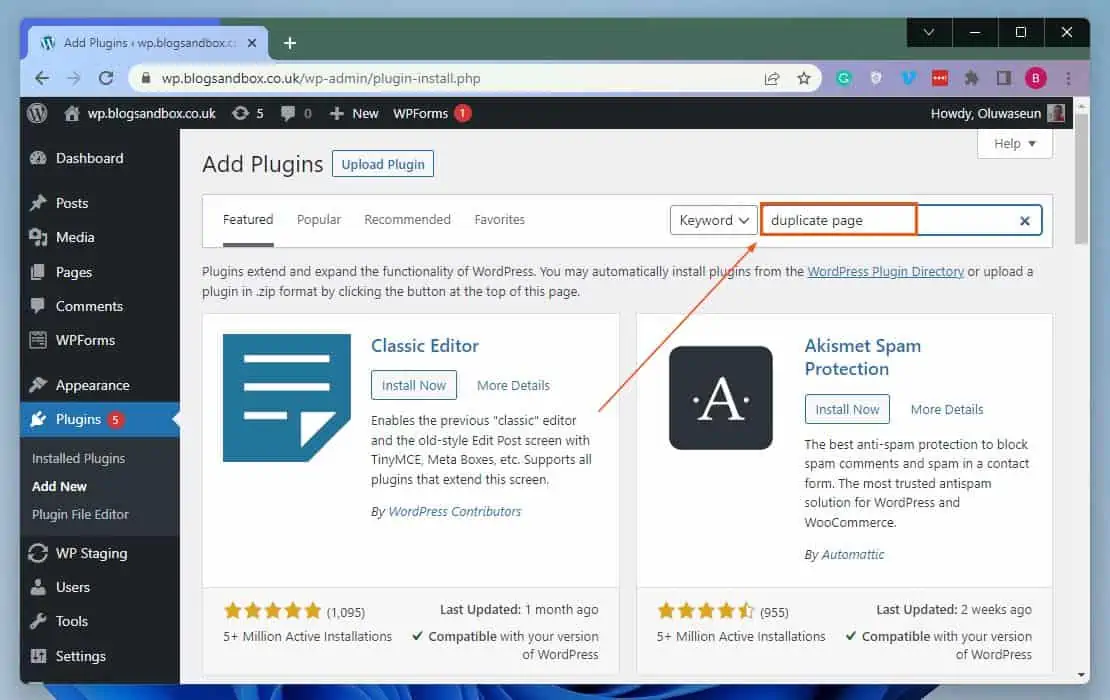Open the Akismet Spam Protection title

[x=862, y=357]
